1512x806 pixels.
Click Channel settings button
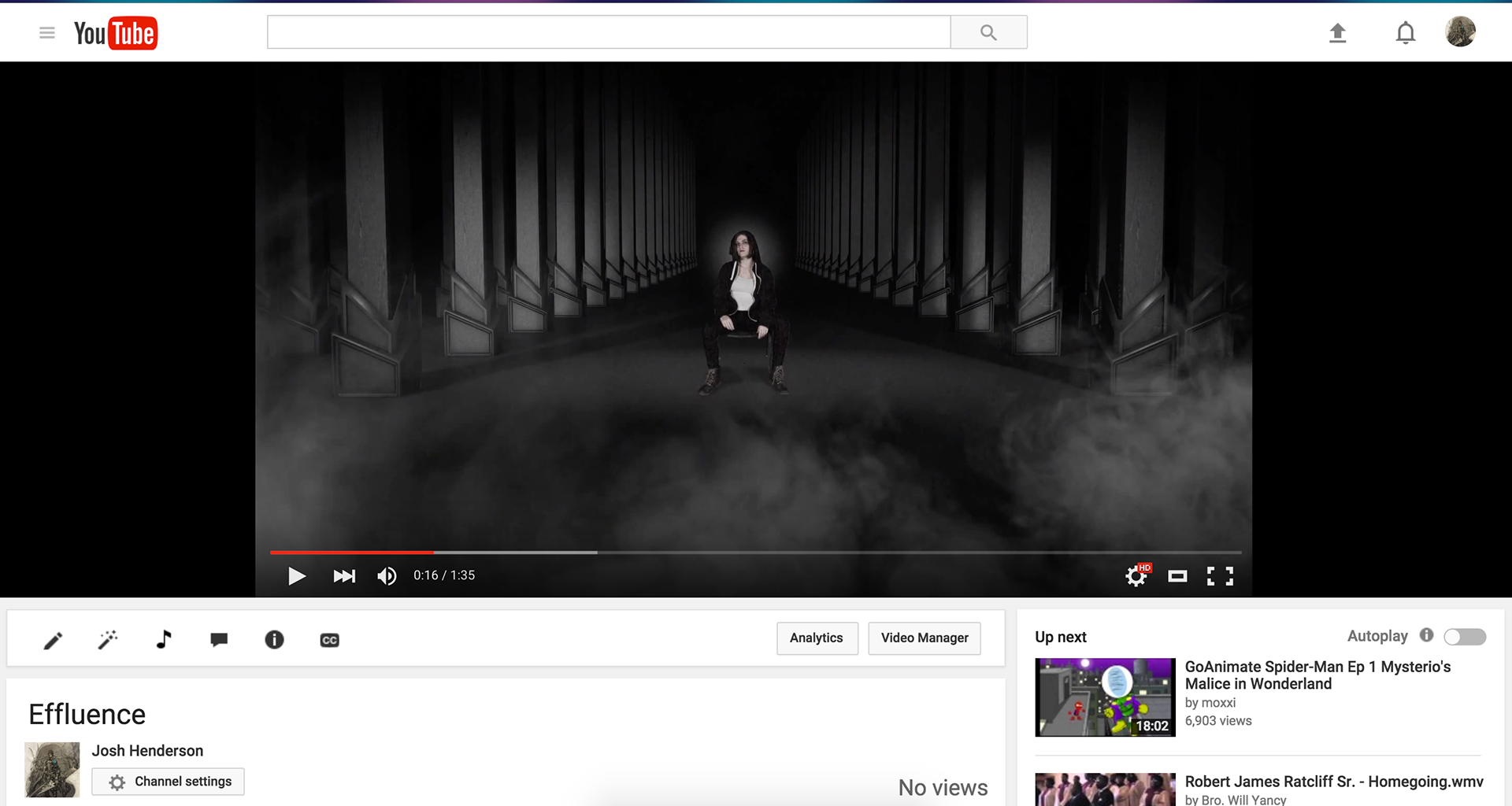(x=168, y=782)
